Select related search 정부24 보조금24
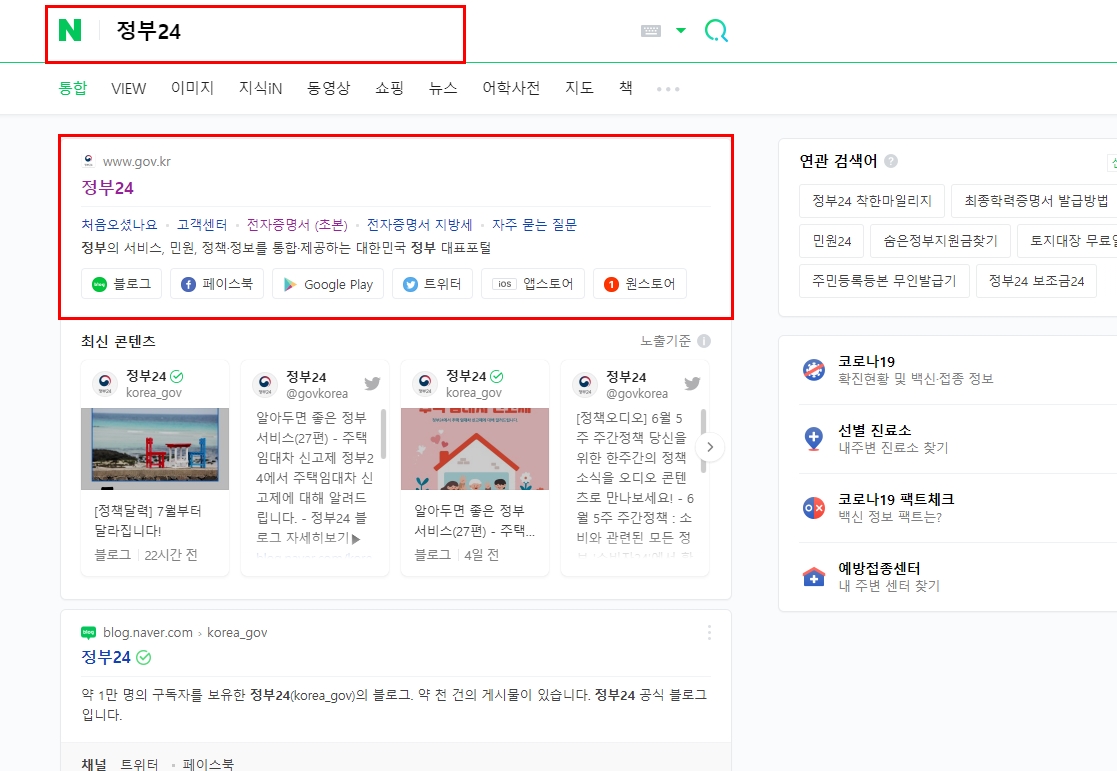 (x=1037, y=281)
